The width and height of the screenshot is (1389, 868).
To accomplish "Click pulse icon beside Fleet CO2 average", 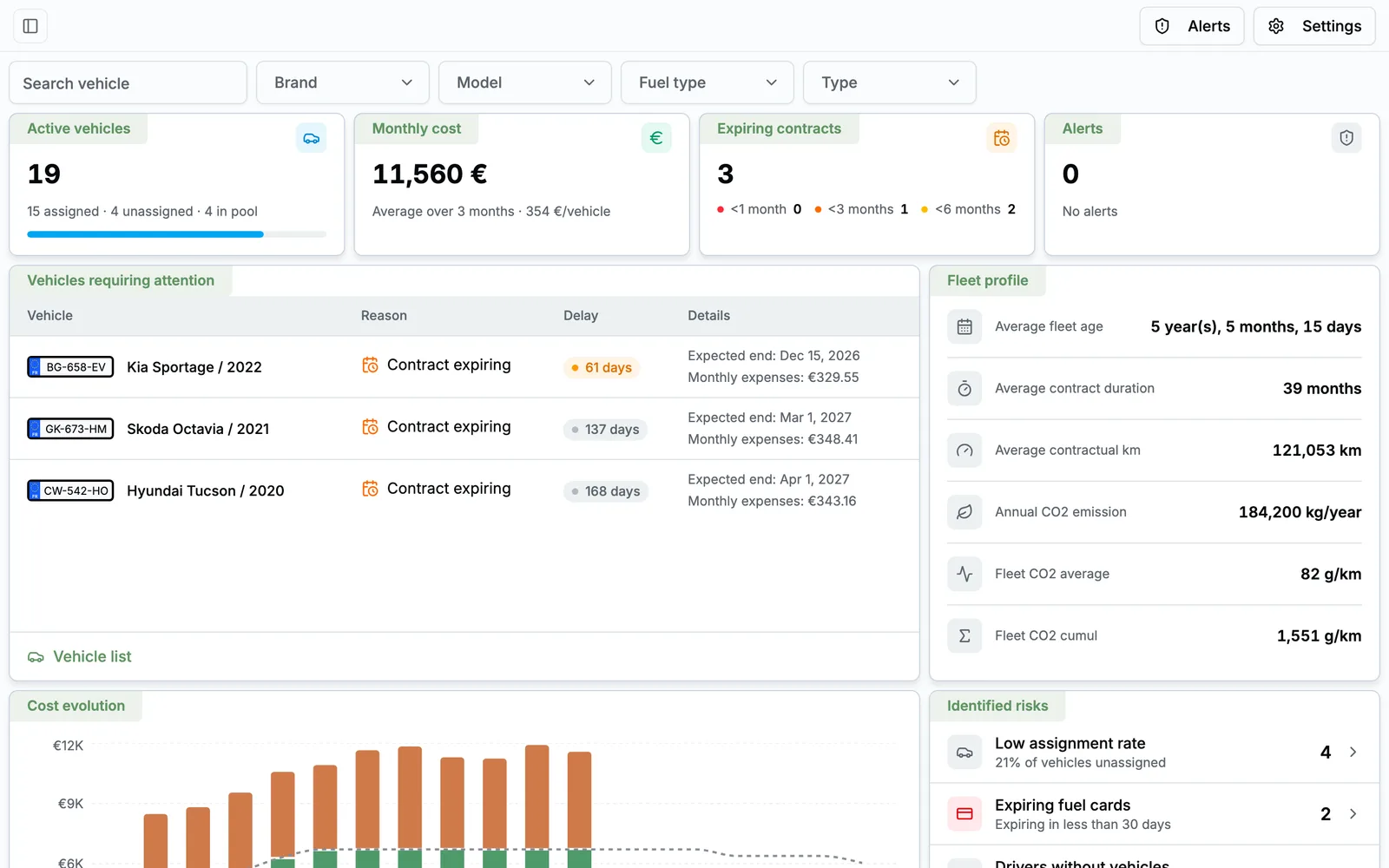I will [x=964, y=574].
